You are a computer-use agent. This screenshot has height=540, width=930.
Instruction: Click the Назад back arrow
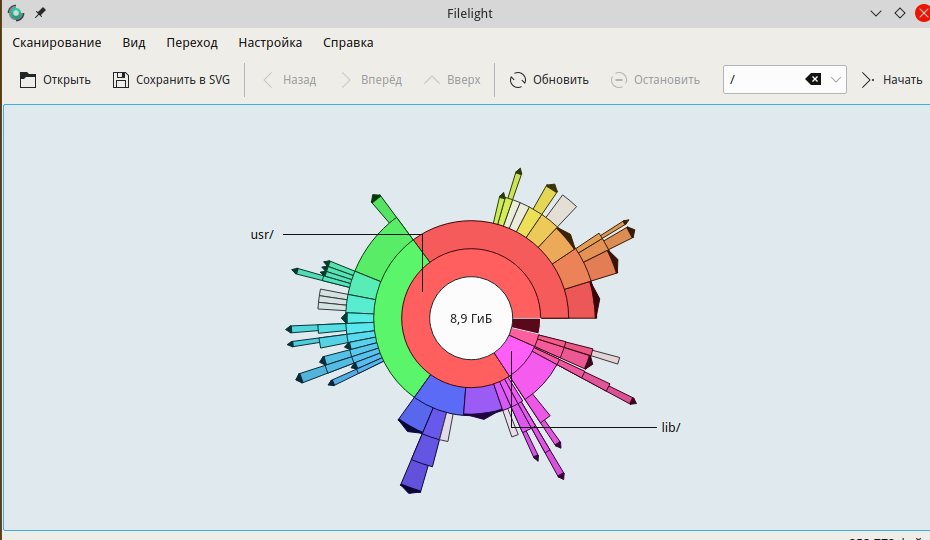tap(268, 80)
